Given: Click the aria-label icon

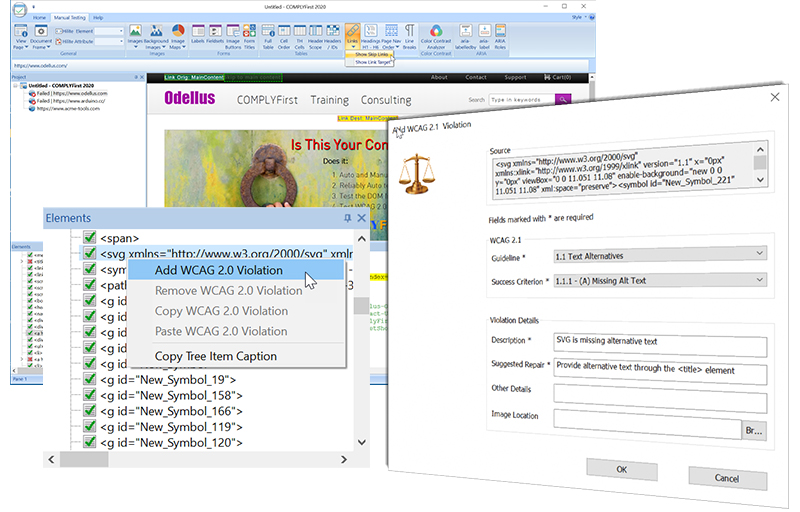Looking at the screenshot, I should [485, 36].
